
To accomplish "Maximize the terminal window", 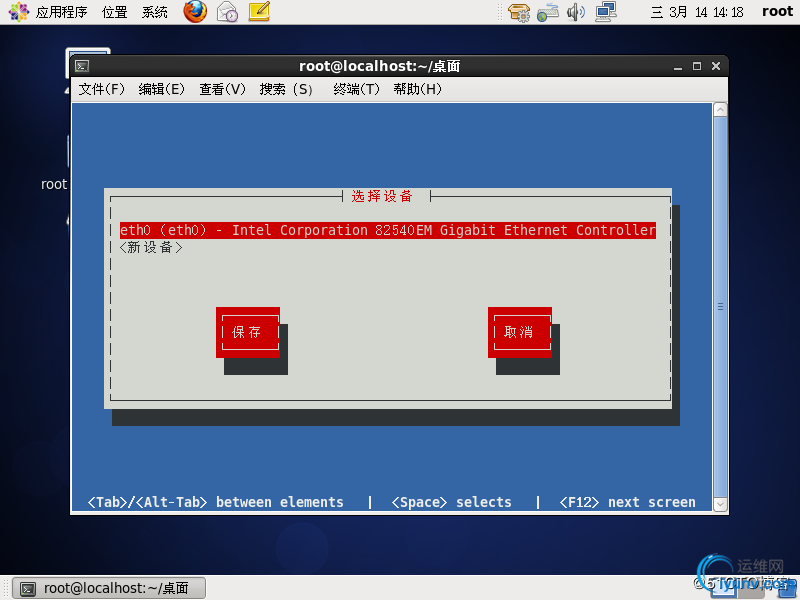I will point(696,66).
